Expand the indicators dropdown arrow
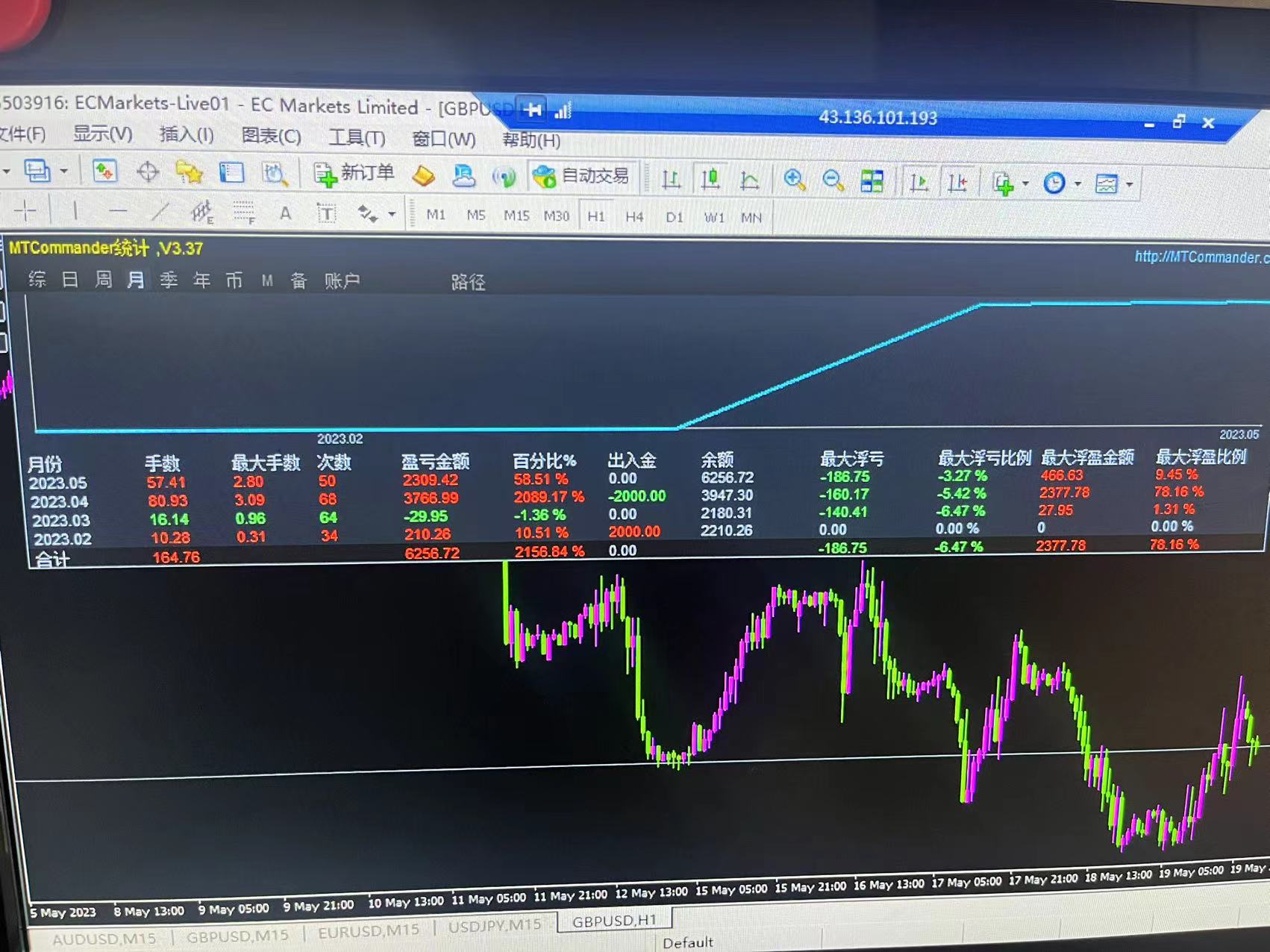The image size is (1270, 952). pos(1025,184)
